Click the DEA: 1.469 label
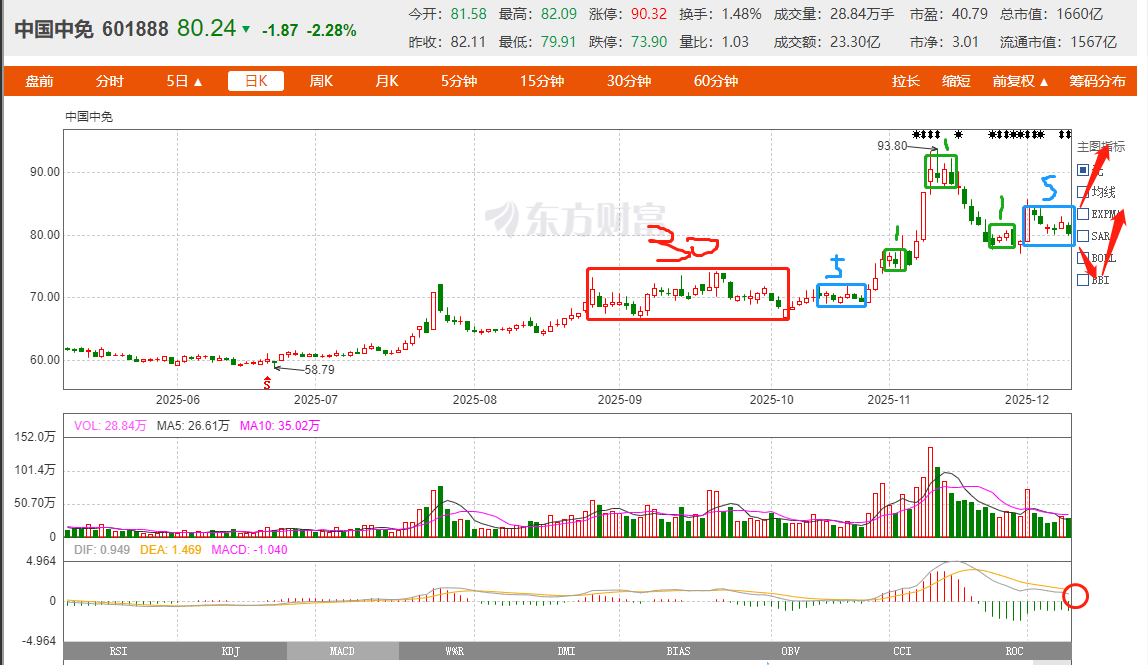The height and width of the screenshot is (665, 1148). point(171,550)
